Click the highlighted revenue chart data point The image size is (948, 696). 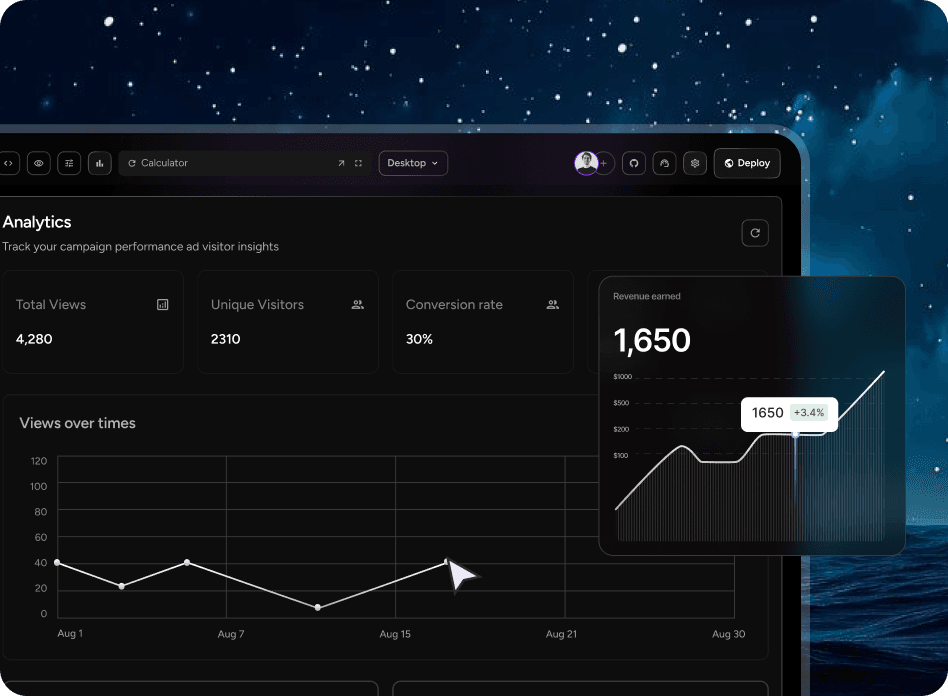click(796, 434)
